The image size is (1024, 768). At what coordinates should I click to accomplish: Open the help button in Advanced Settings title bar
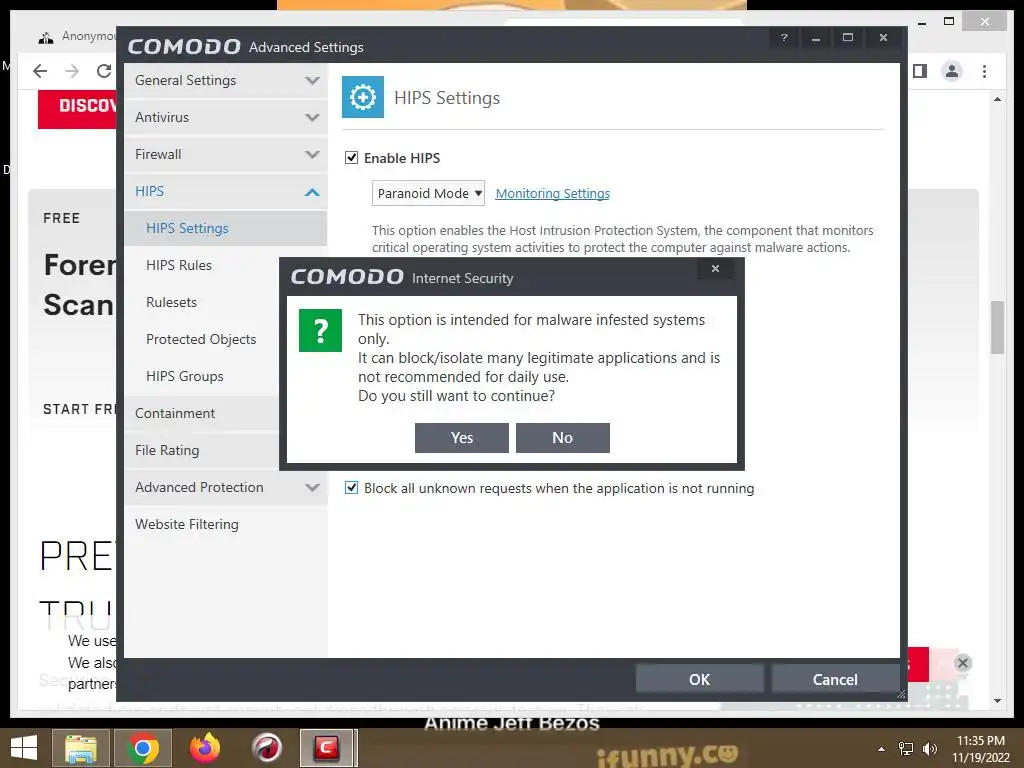(784, 38)
